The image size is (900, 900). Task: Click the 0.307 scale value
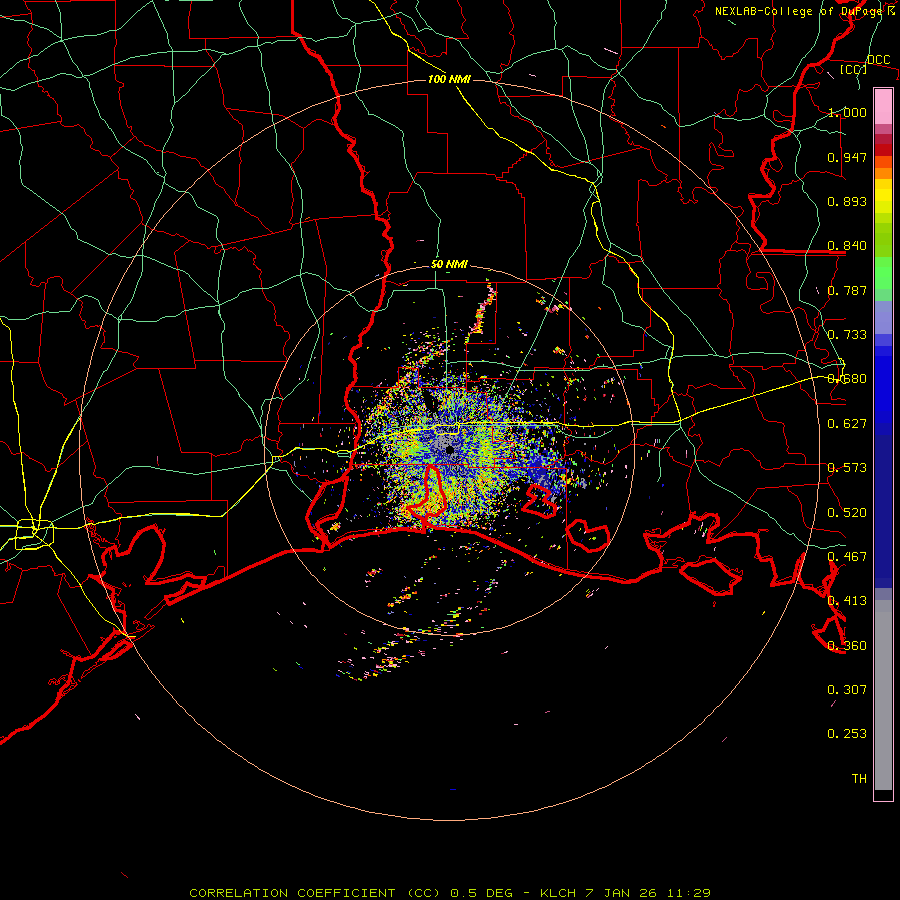847,690
